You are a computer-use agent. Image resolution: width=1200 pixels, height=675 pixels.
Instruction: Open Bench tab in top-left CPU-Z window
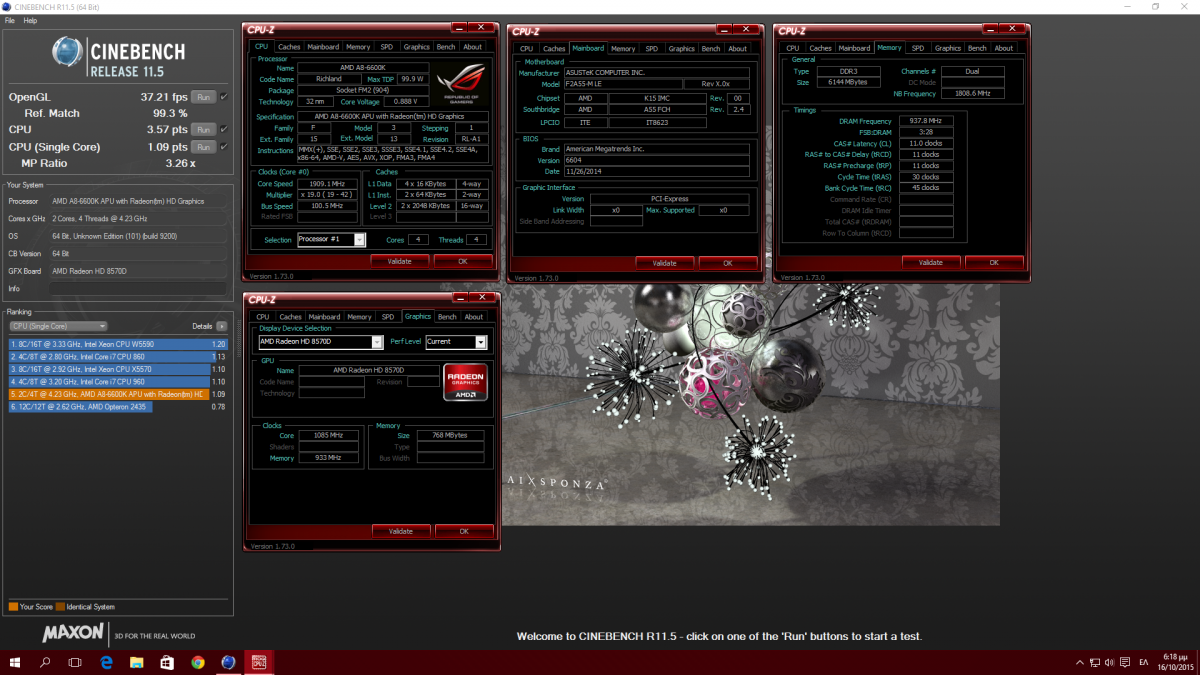point(446,47)
